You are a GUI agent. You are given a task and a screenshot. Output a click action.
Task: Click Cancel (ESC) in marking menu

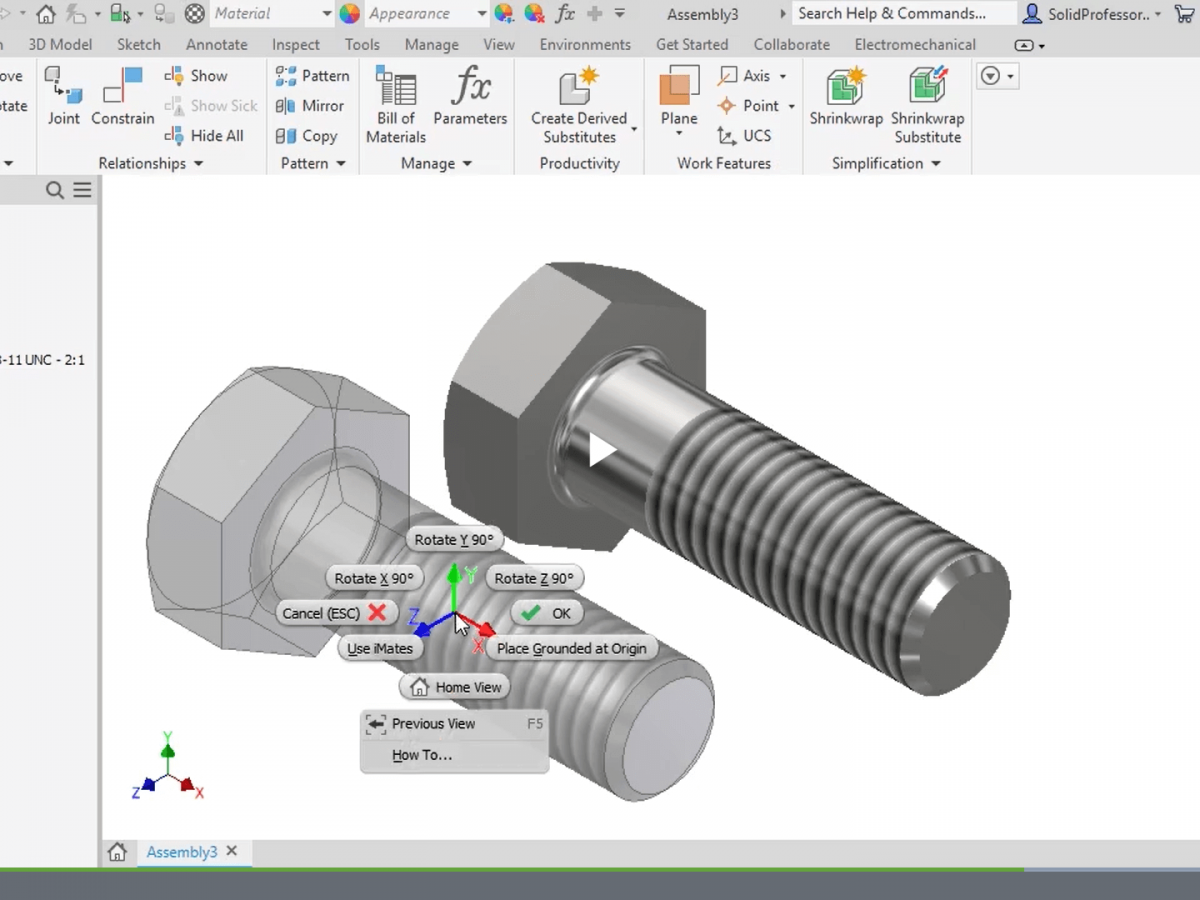(x=334, y=613)
